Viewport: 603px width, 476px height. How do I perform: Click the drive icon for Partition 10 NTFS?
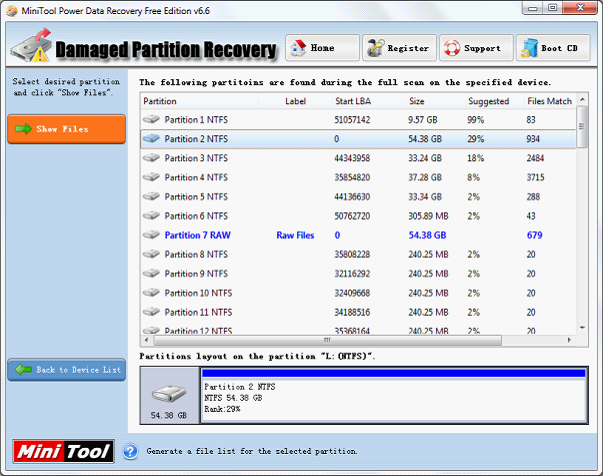click(151, 293)
